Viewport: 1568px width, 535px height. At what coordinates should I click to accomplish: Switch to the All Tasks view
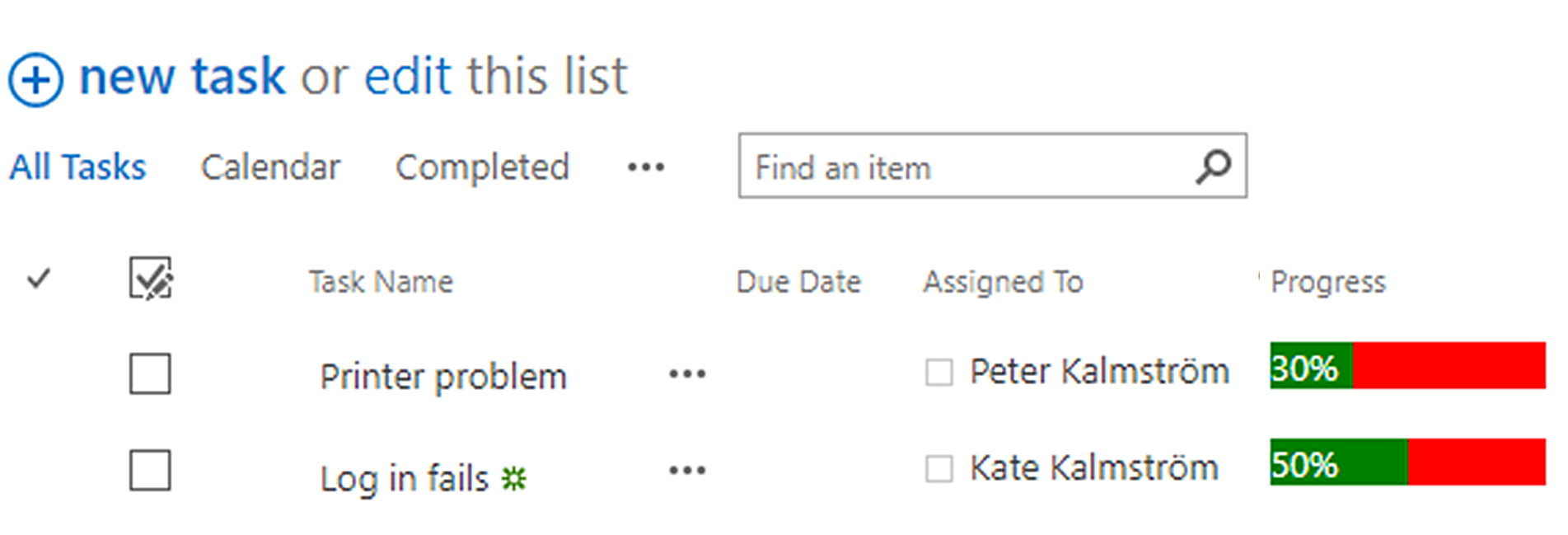tap(77, 167)
